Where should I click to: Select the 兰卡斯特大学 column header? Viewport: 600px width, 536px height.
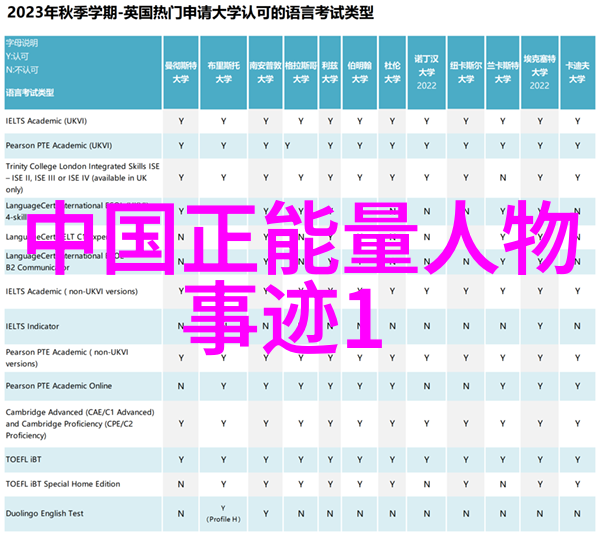coord(502,73)
